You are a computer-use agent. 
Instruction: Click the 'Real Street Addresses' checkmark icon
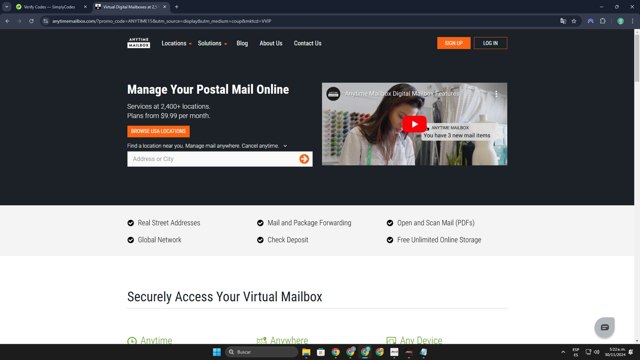131,223
